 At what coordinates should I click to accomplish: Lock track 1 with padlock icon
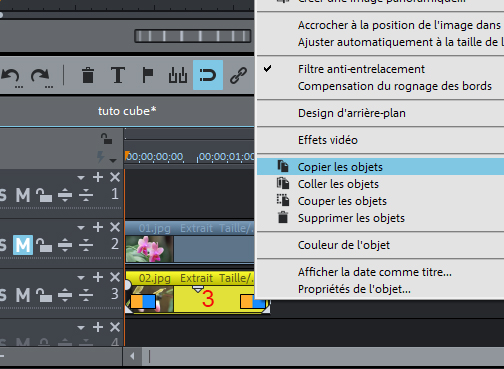(x=44, y=195)
